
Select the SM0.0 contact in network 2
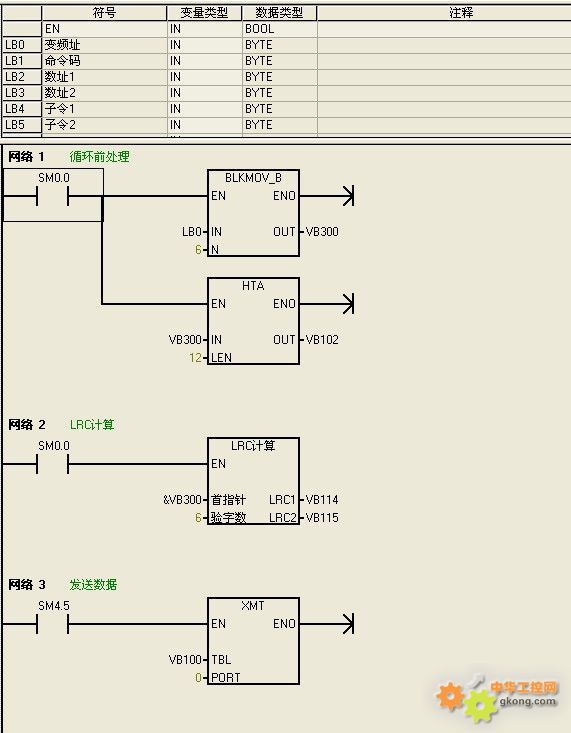coord(53,463)
